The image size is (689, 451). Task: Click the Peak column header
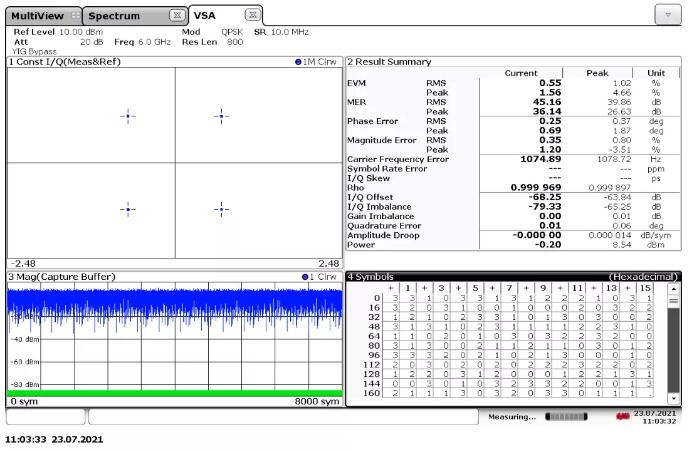click(x=597, y=73)
